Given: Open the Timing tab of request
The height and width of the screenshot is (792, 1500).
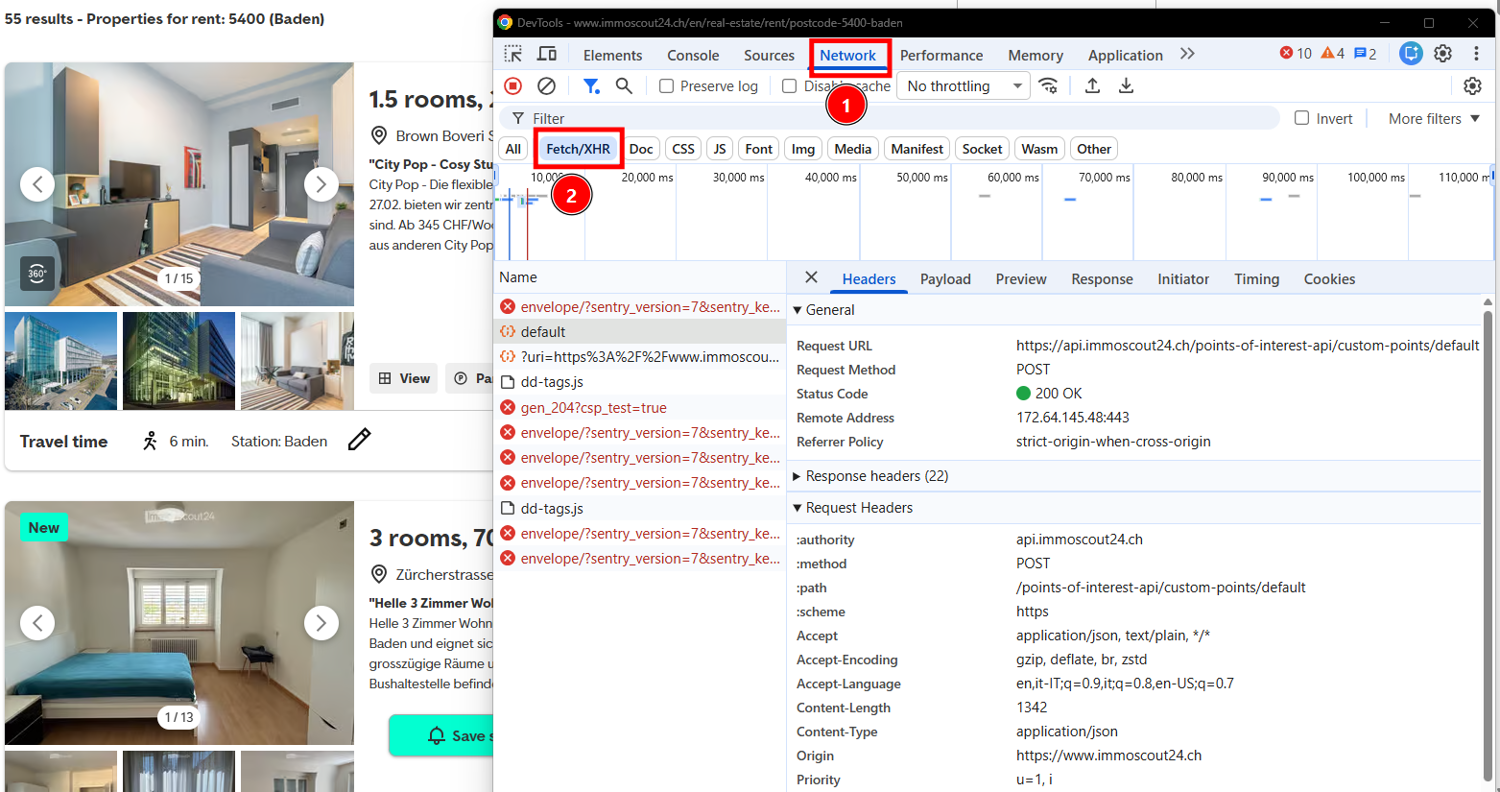Looking at the screenshot, I should click(x=1256, y=279).
